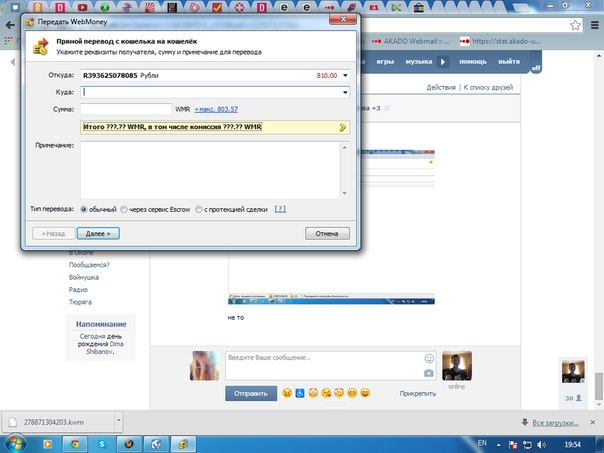Open the помощь menu item

[473, 62]
